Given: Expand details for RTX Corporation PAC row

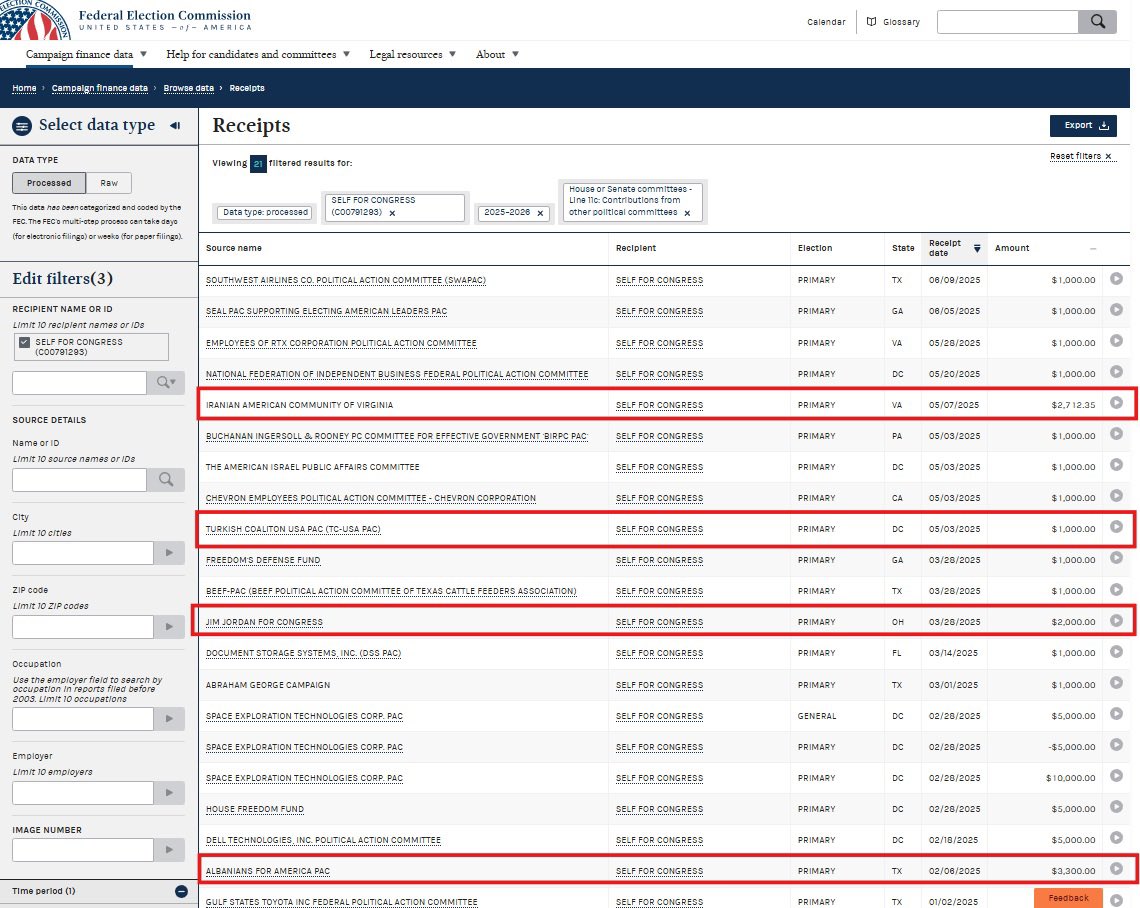Looking at the screenshot, I should point(1116,341).
